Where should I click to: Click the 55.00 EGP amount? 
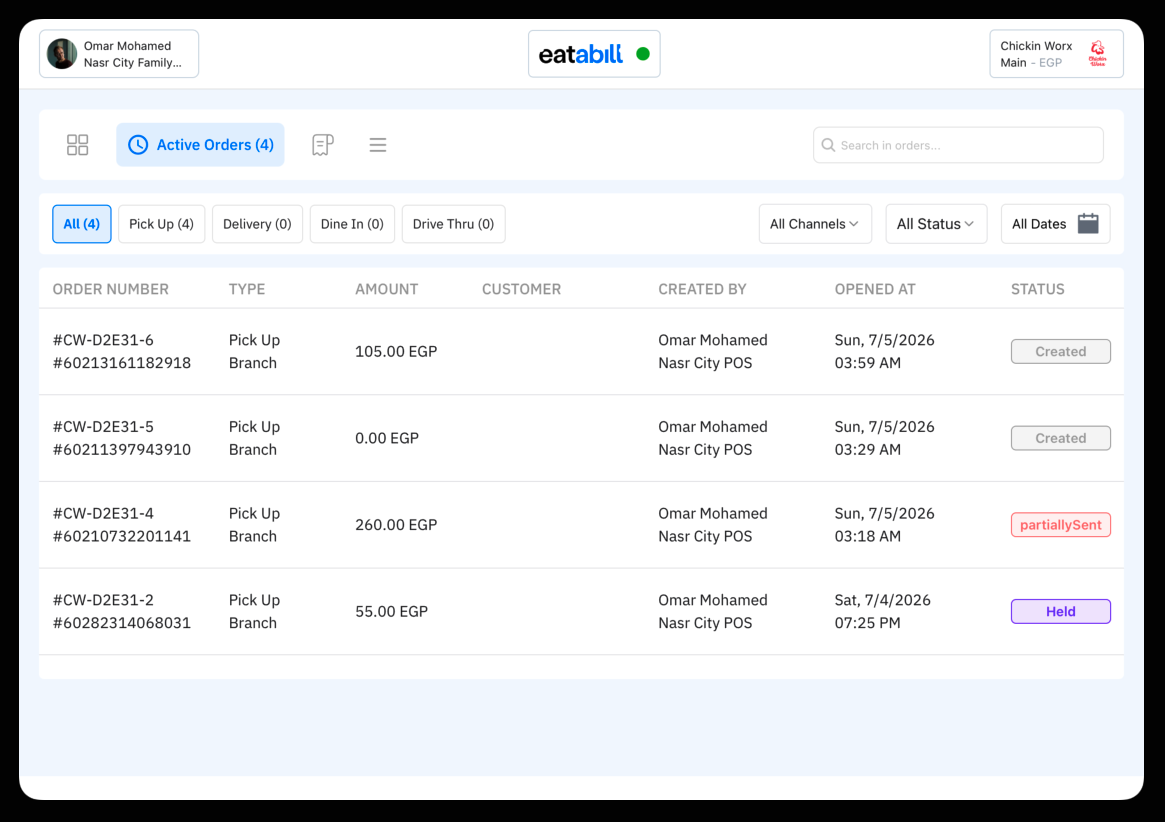click(x=392, y=612)
